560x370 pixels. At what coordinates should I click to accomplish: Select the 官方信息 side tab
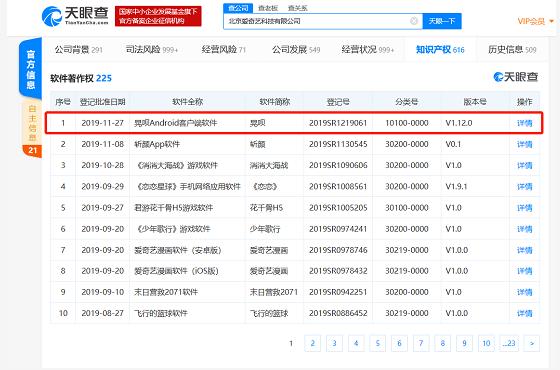point(31,69)
